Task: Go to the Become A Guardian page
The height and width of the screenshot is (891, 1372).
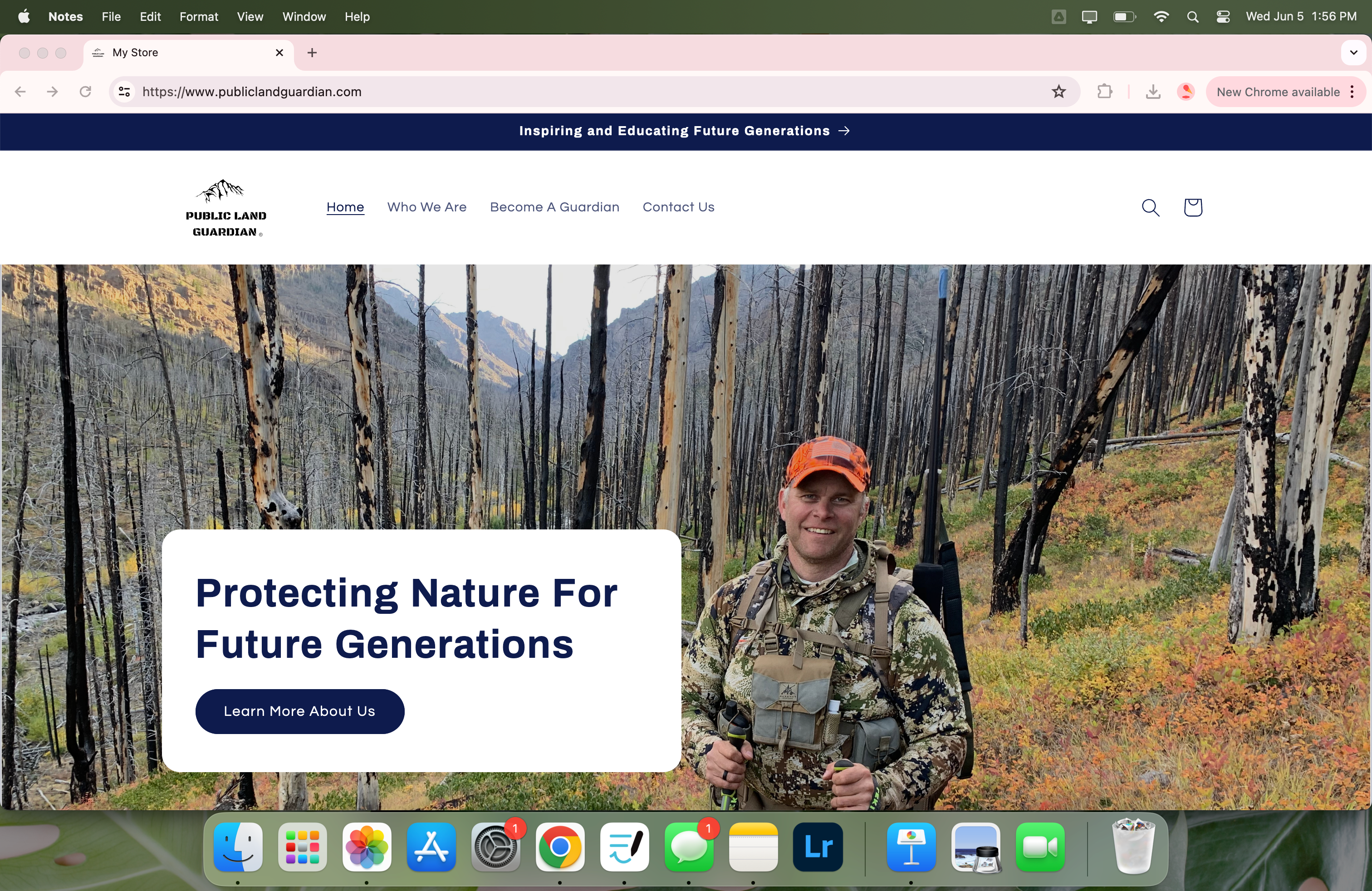Action: click(x=554, y=207)
